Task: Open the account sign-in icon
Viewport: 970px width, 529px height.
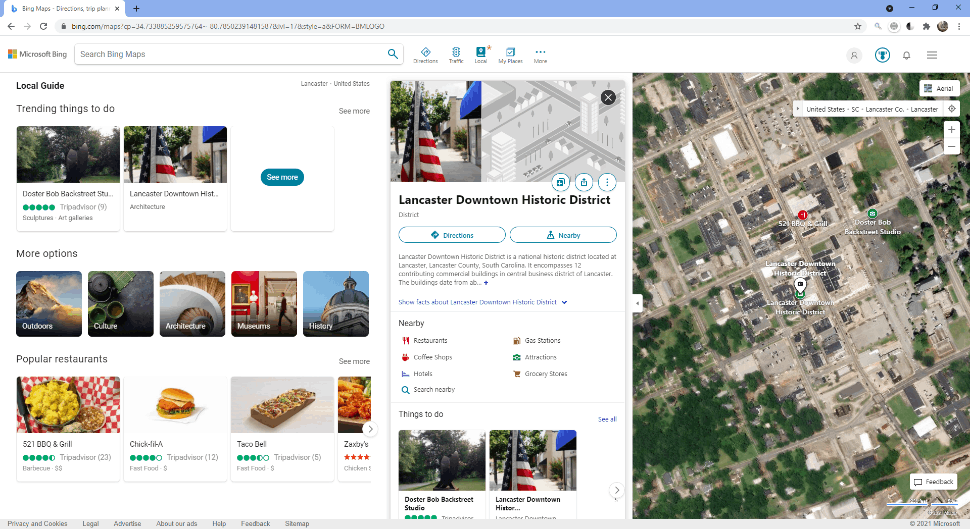Action: (854, 55)
